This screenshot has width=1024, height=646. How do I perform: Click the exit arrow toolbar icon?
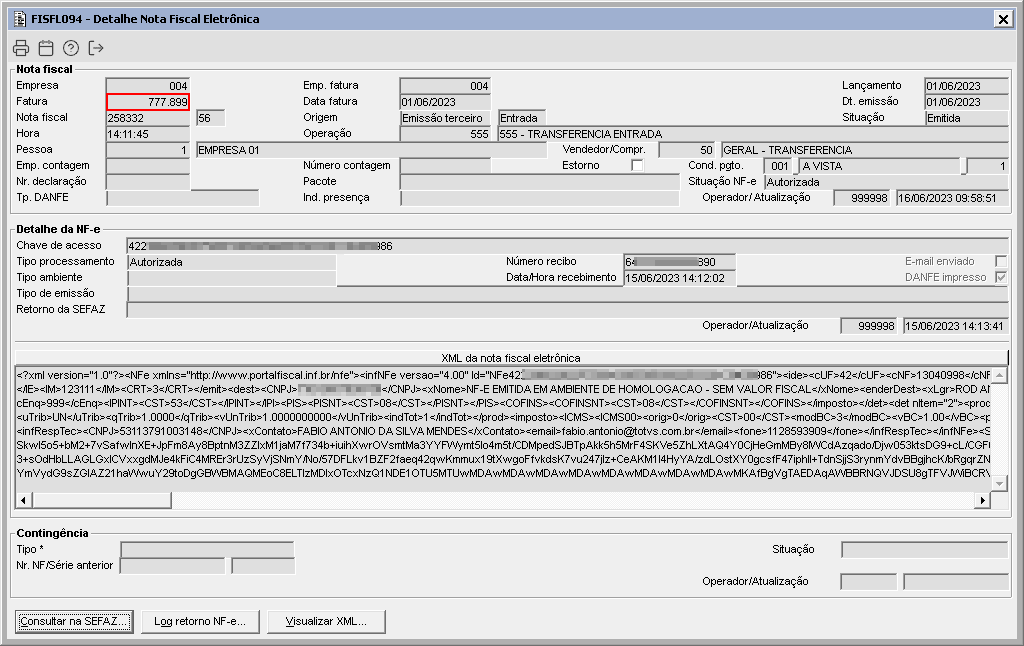96,48
